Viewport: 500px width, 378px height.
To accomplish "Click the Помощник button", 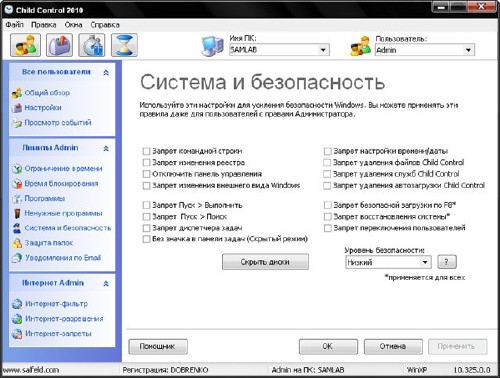I will tap(158, 347).
